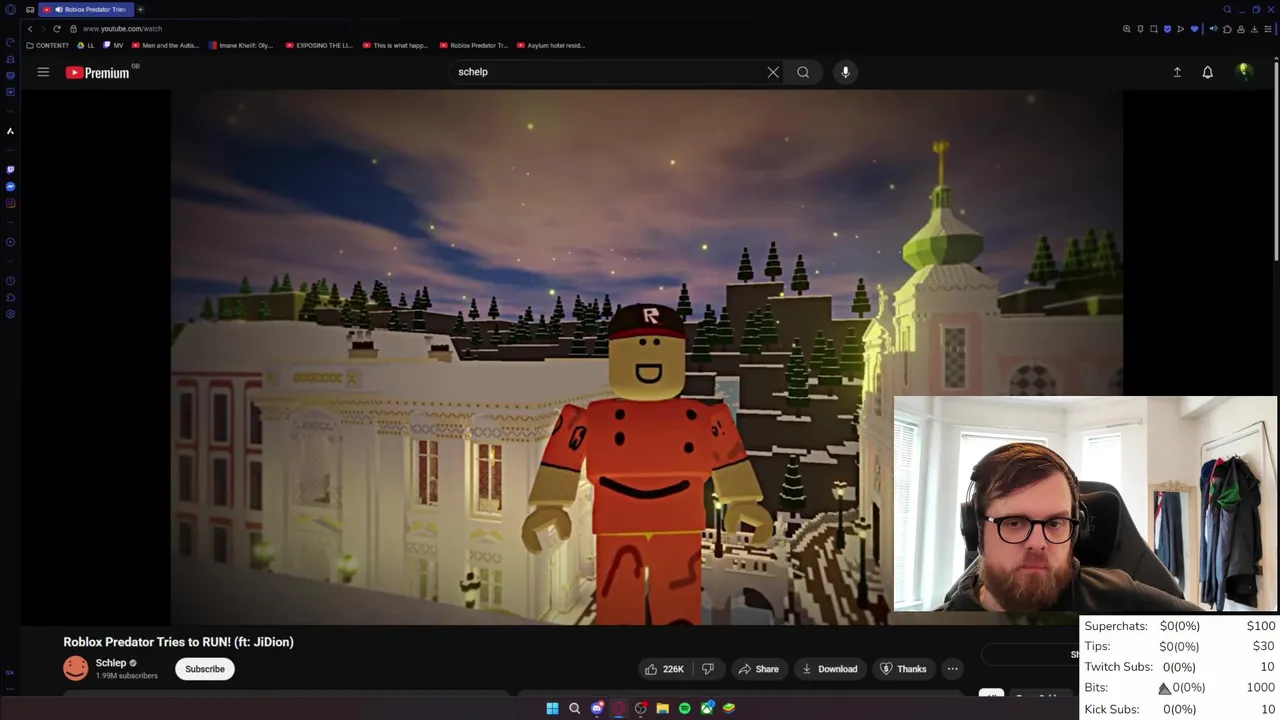The width and height of the screenshot is (1280, 720).
Task: Share the video
Action: 758,669
